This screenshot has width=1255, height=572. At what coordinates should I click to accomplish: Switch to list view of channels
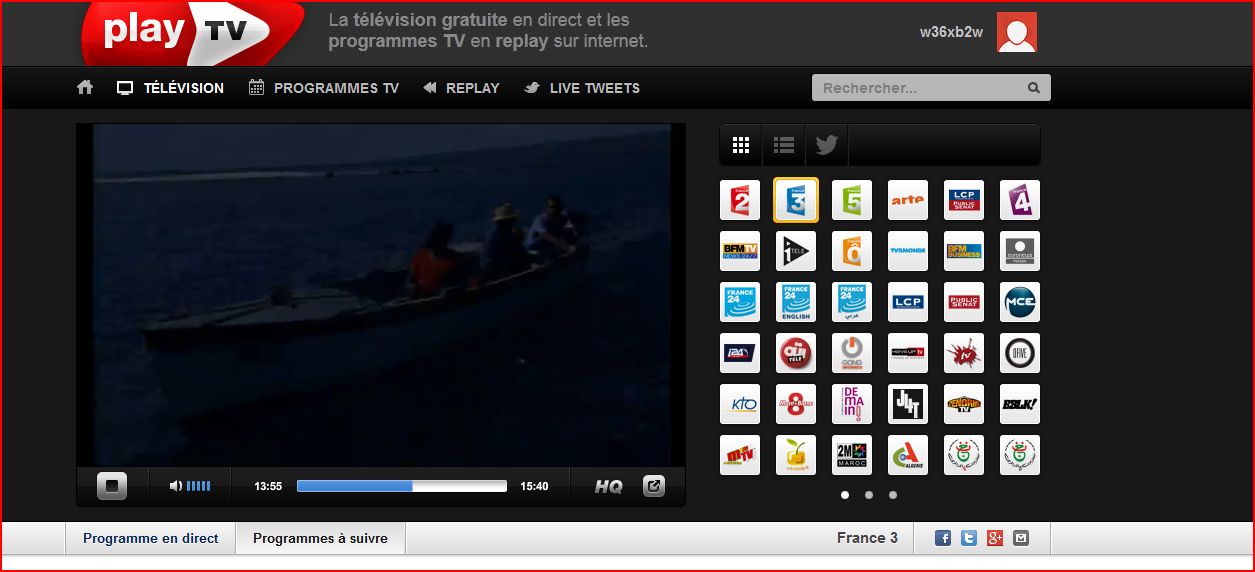click(x=784, y=145)
